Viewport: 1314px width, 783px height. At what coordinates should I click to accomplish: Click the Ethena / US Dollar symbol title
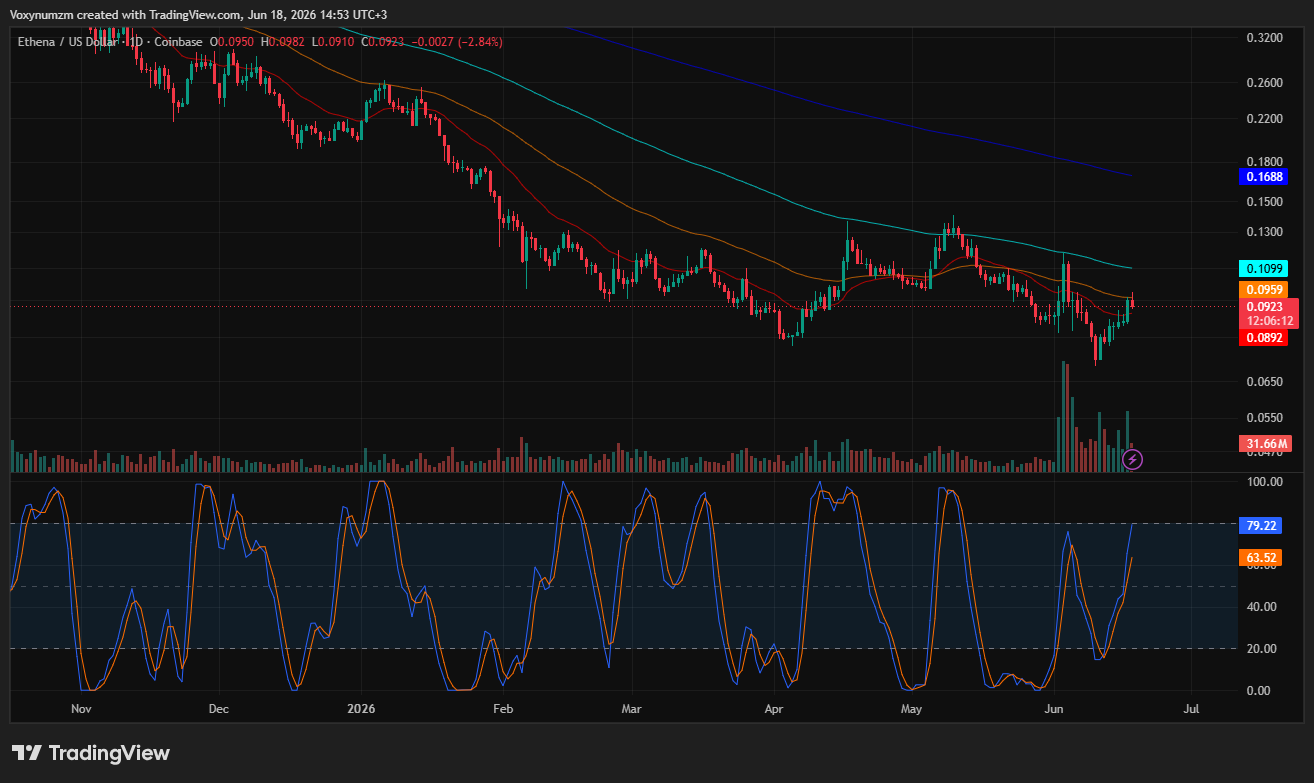tap(69, 42)
